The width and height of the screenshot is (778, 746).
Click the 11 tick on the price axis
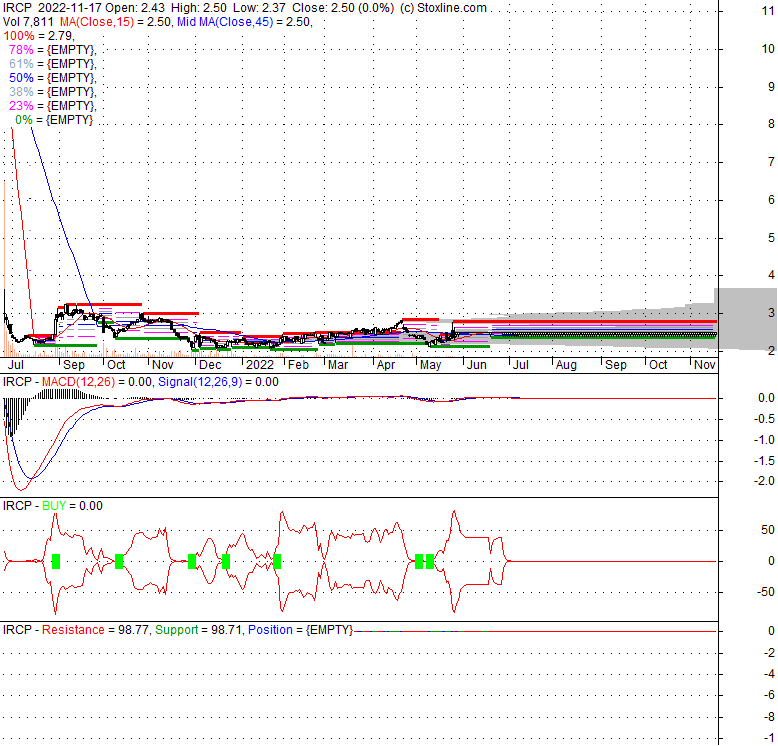tap(768, 11)
